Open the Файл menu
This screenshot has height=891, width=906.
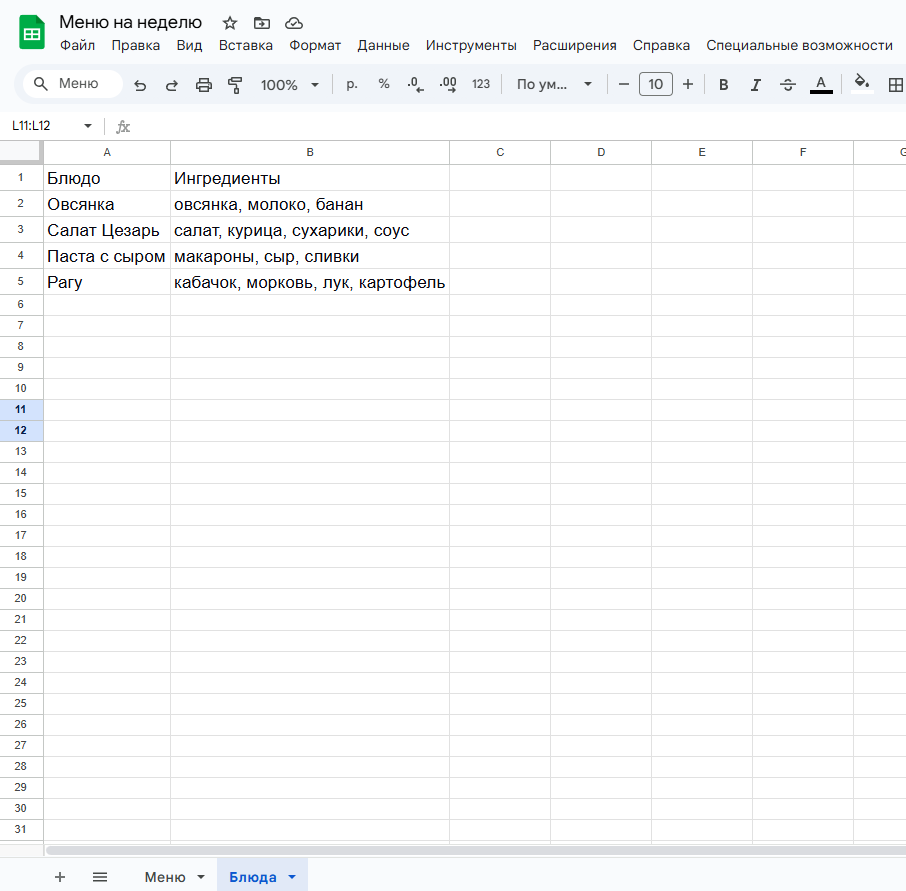tap(77, 45)
